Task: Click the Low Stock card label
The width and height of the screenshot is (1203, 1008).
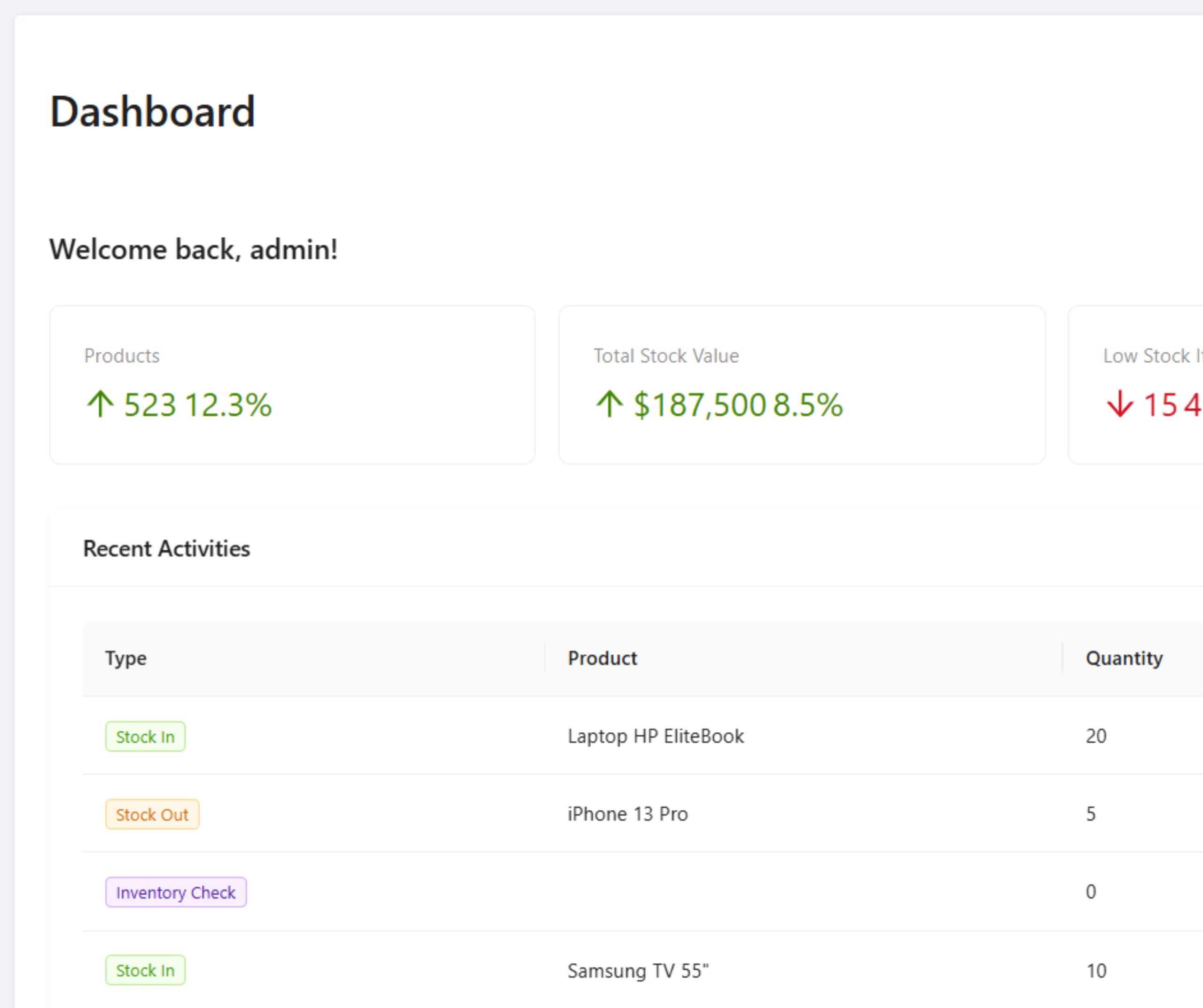Action: tap(1153, 356)
